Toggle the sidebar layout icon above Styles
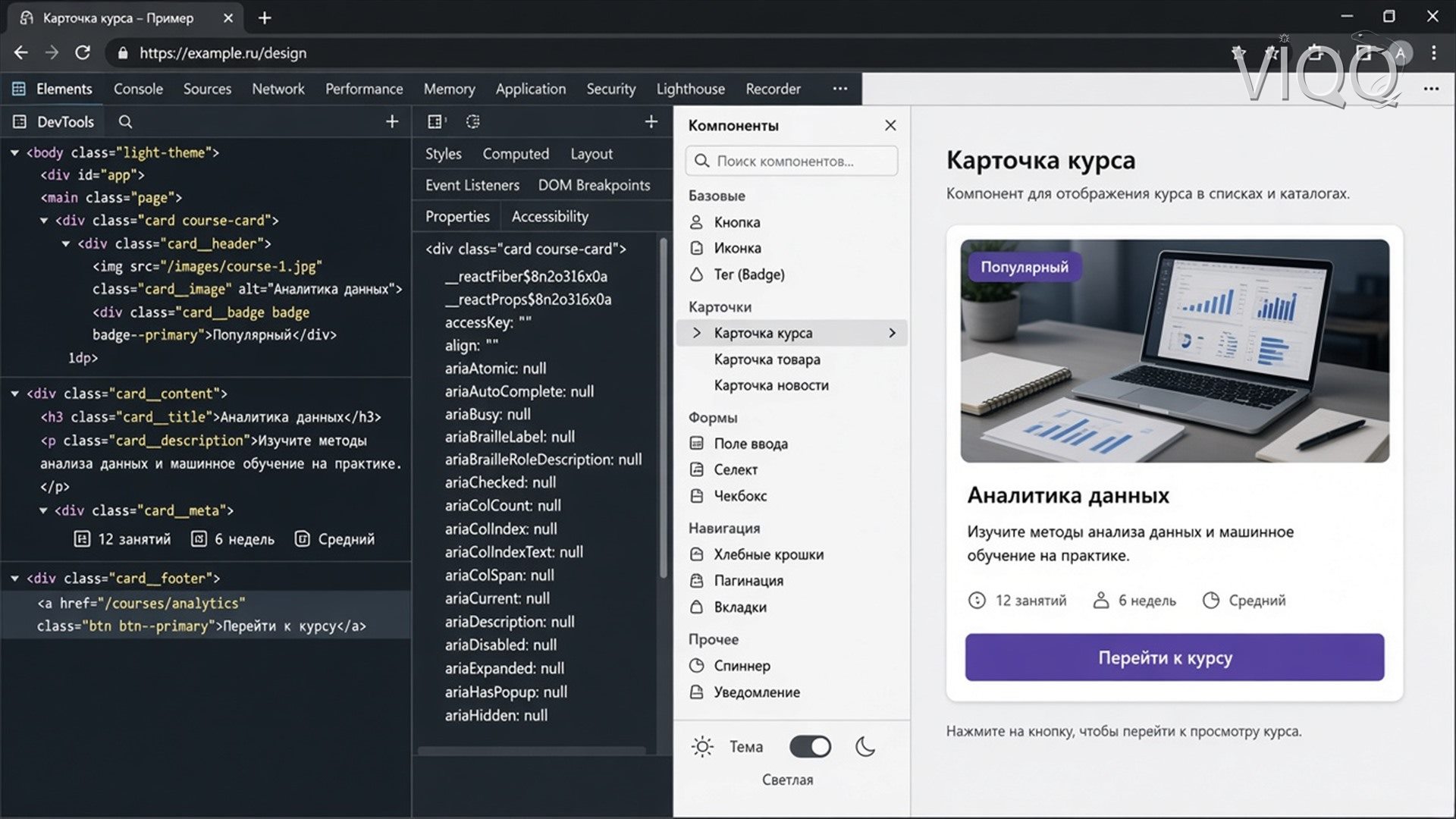Image resolution: width=1456 pixels, height=819 pixels. [435, 121]
